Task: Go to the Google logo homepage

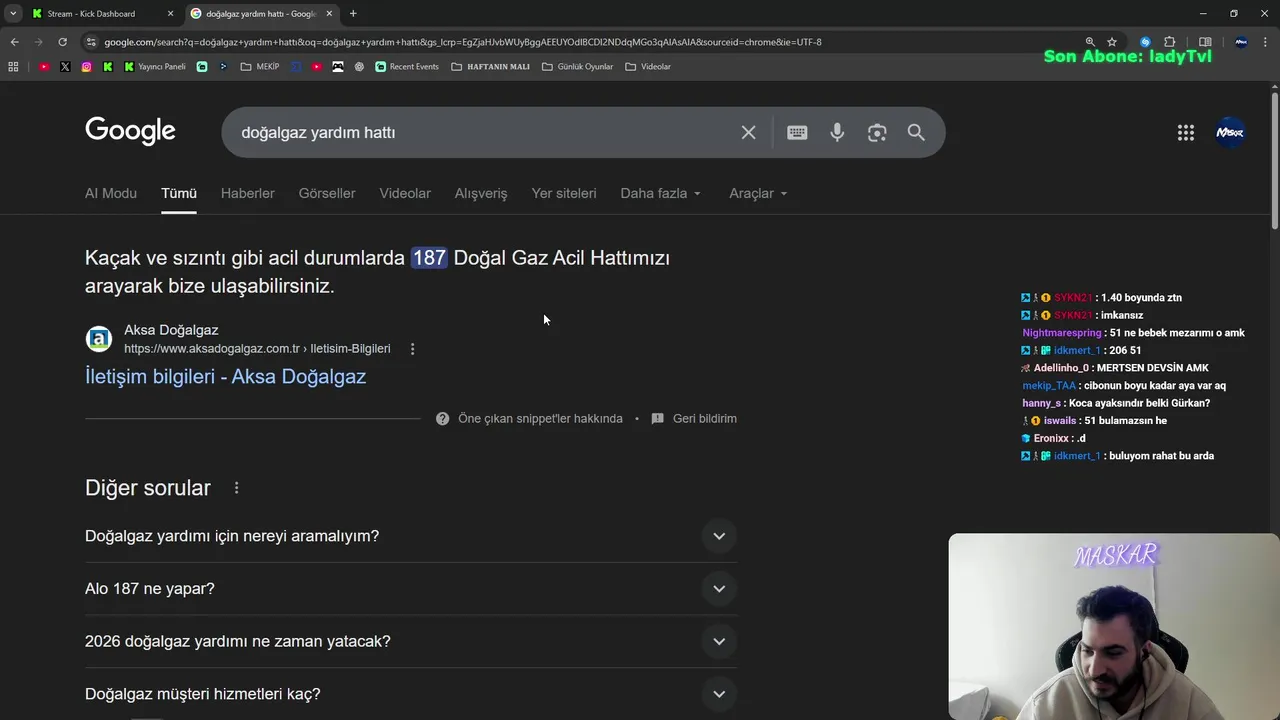Action: click(x=130, y=132)
